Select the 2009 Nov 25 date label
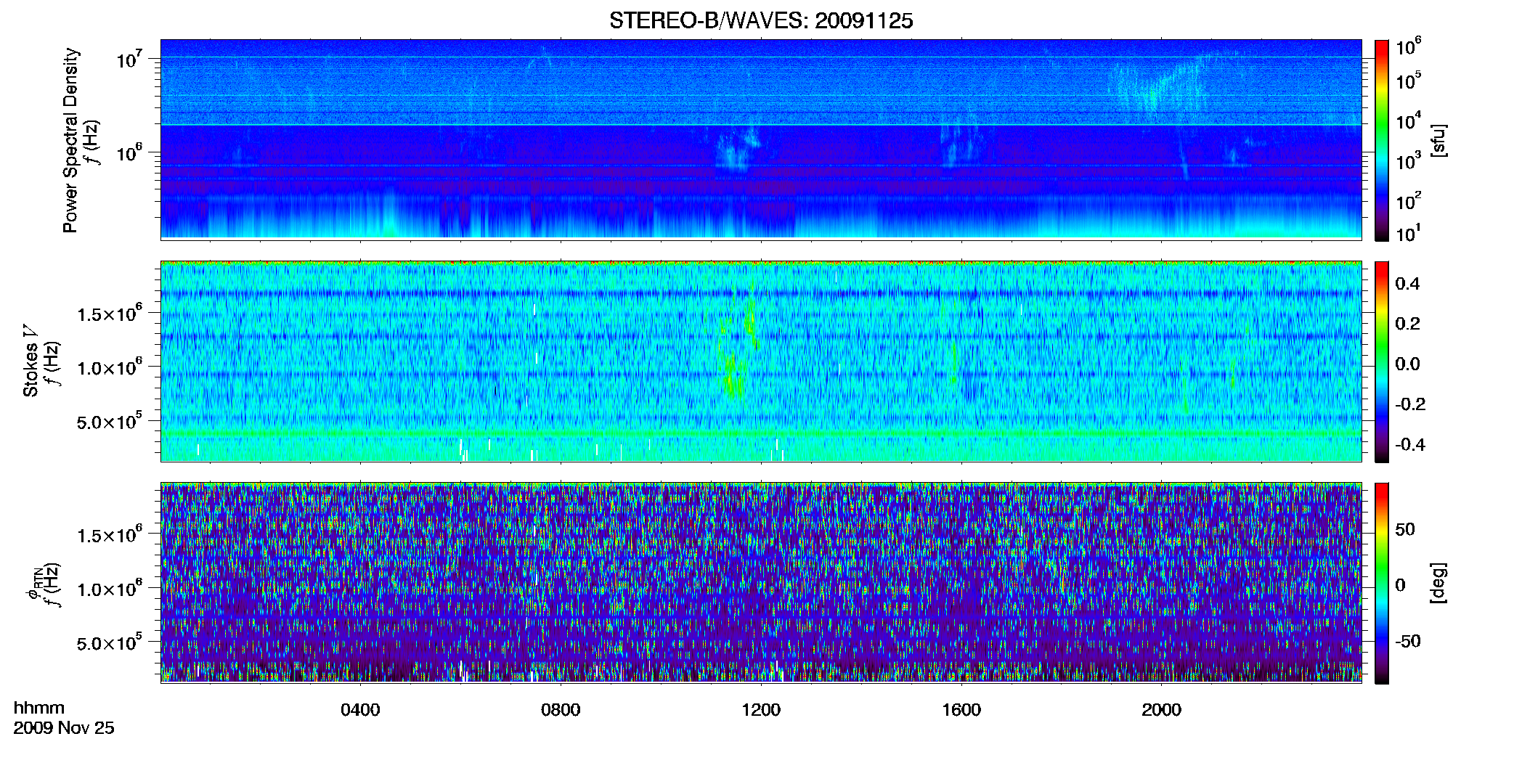1522x784 pixels. [64, 728]
